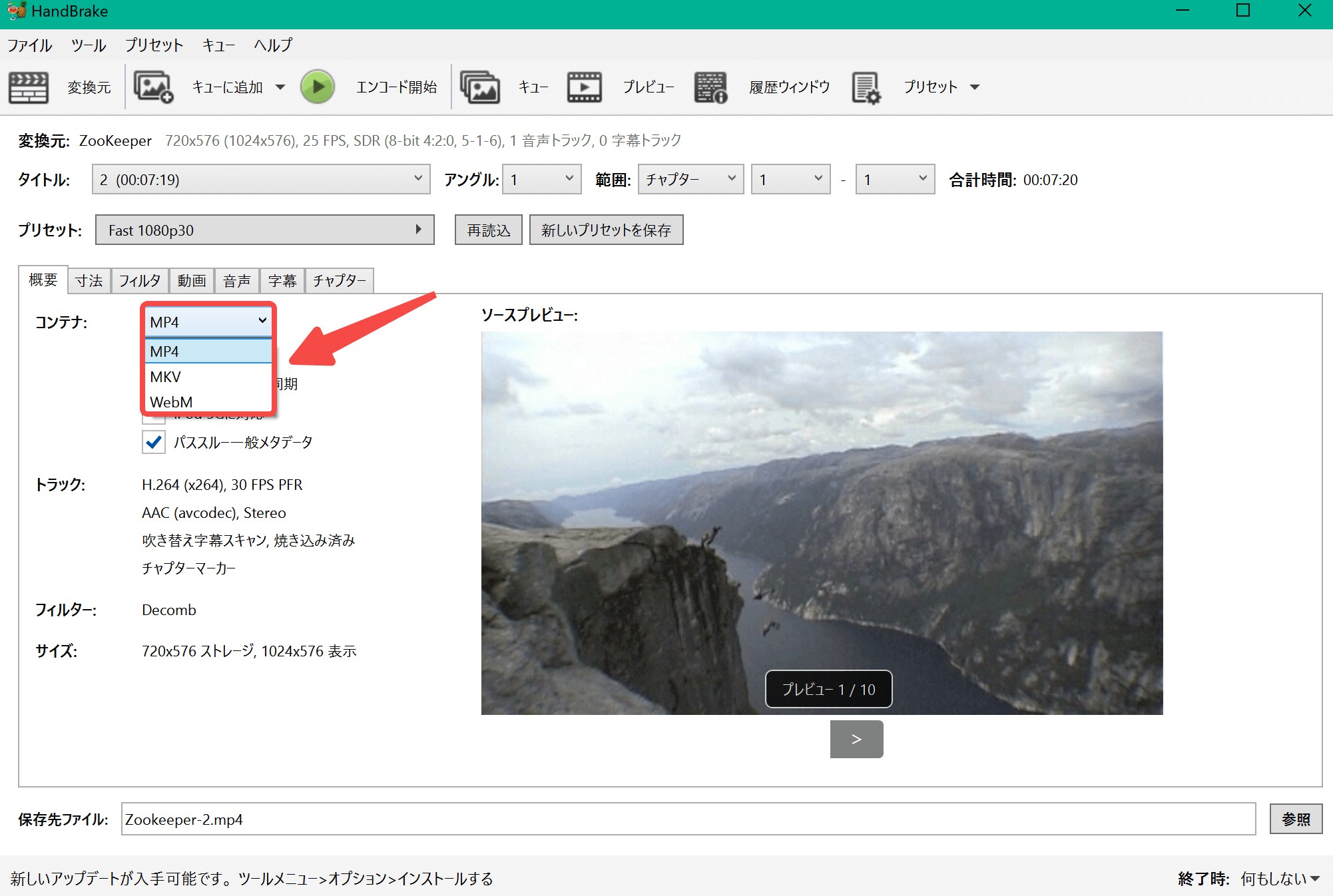Click the AAC (avcodec), Stereo text
Screen dimensions: 1333x896
pos(214,513)
